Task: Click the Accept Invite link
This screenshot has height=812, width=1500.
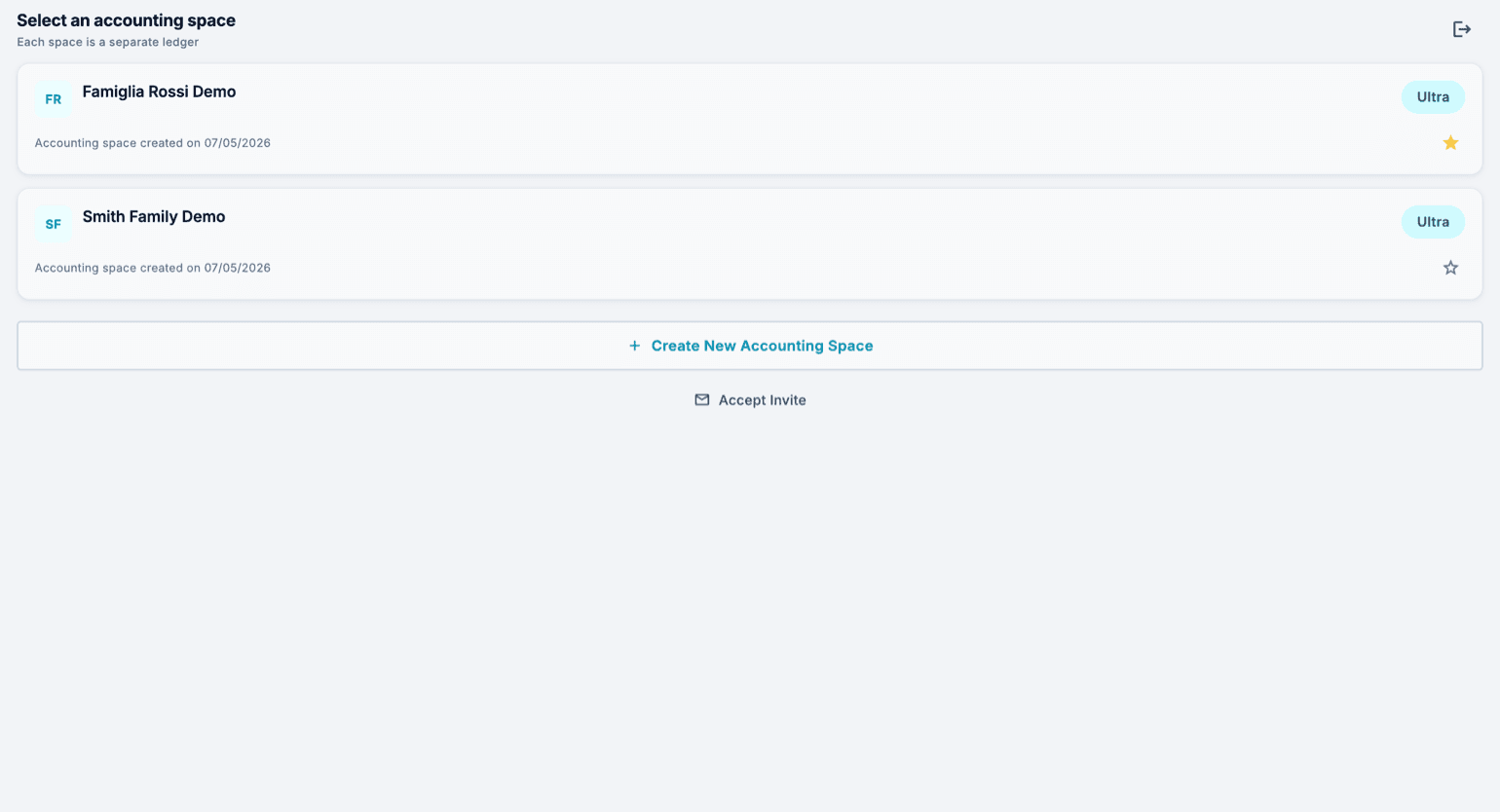Action: [750, 400]
